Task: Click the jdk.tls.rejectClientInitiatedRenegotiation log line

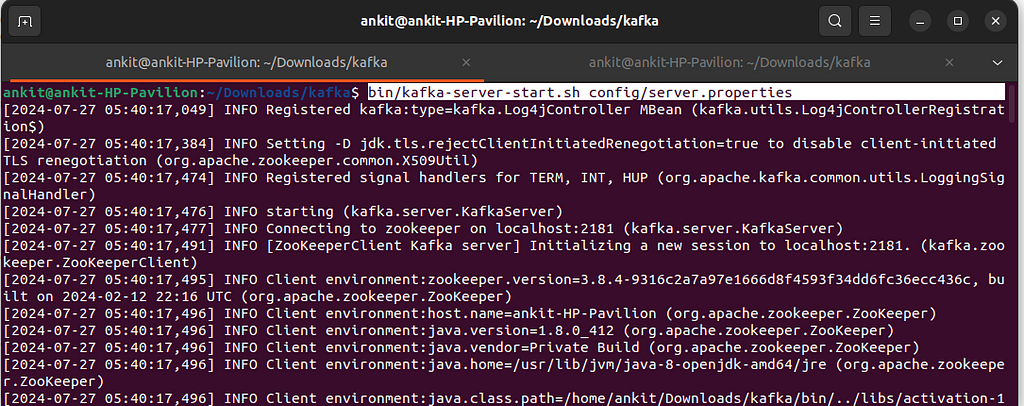Action: (500, 151)
